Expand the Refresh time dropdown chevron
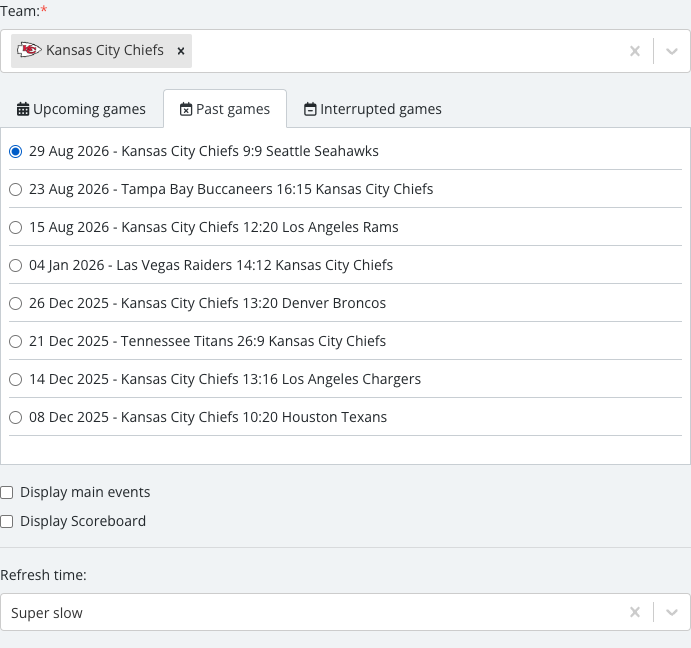Screen dimensions: 691x648 click(672, 612)
